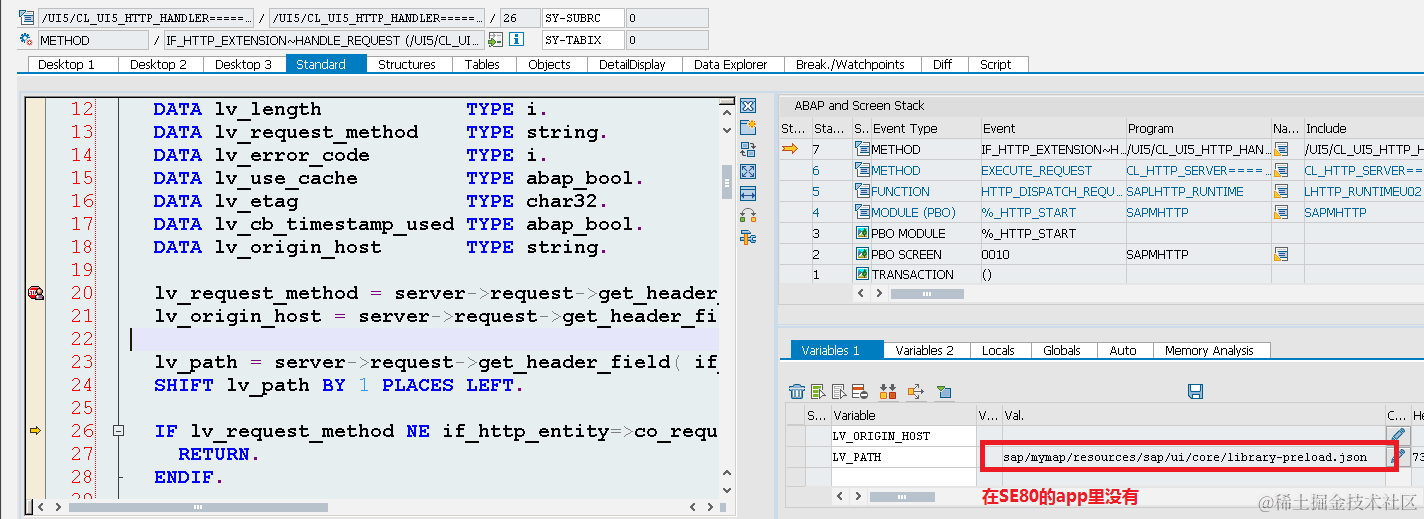Viewport: 1424px width, 519px height.
Task: Click the export arrow icon in variables toolbar
Action: click(x=916, y=391)
